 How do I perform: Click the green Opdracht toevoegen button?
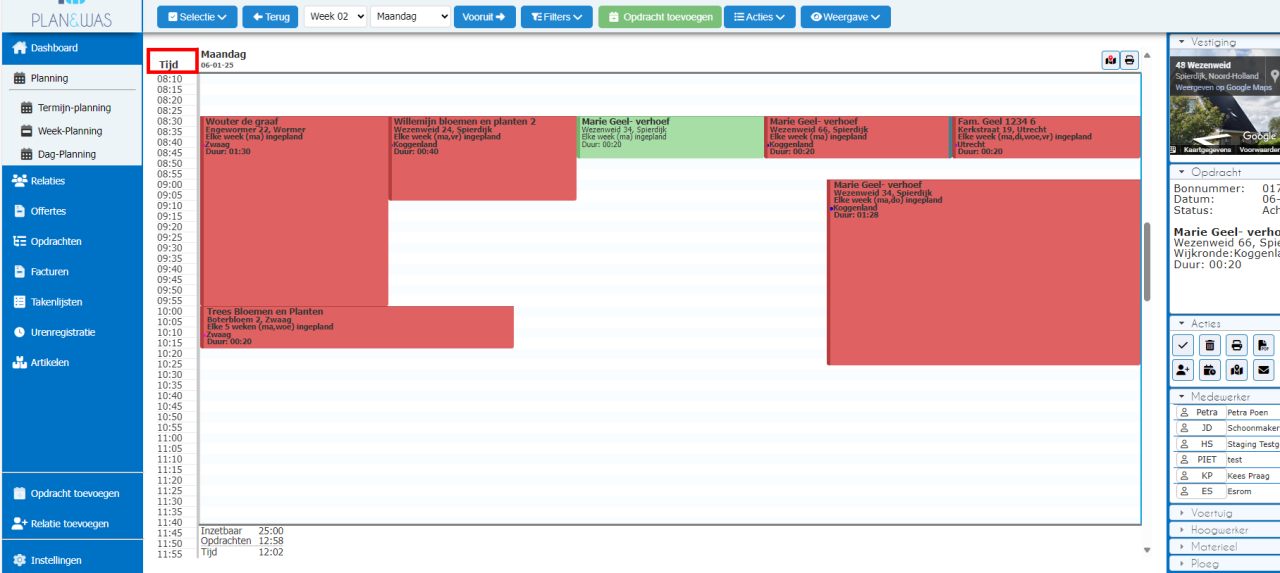pyautogui.click(x=660, y=17)
